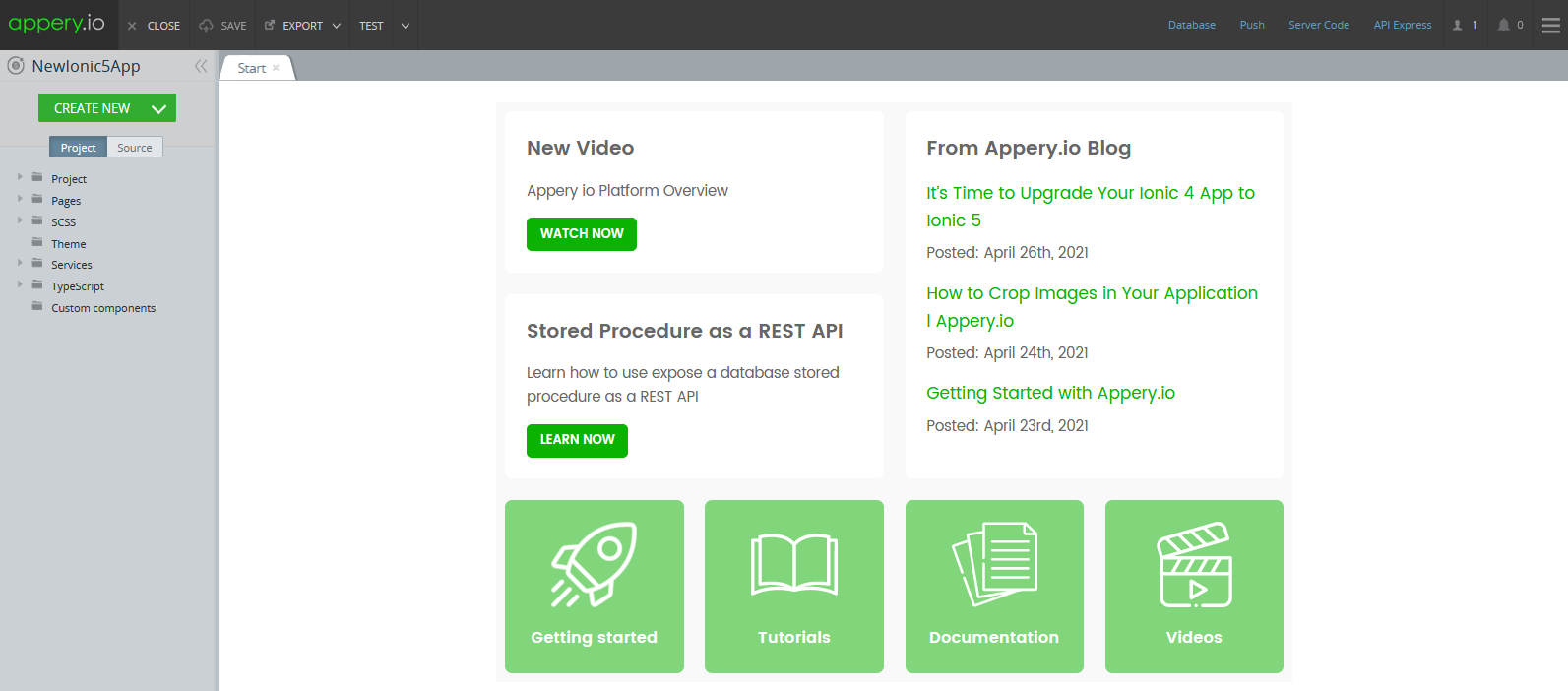Viewport: 1568px width, 691px height.
Task: Select the Project folder icon
Action: pyautogui.click(x=37, y=177)
